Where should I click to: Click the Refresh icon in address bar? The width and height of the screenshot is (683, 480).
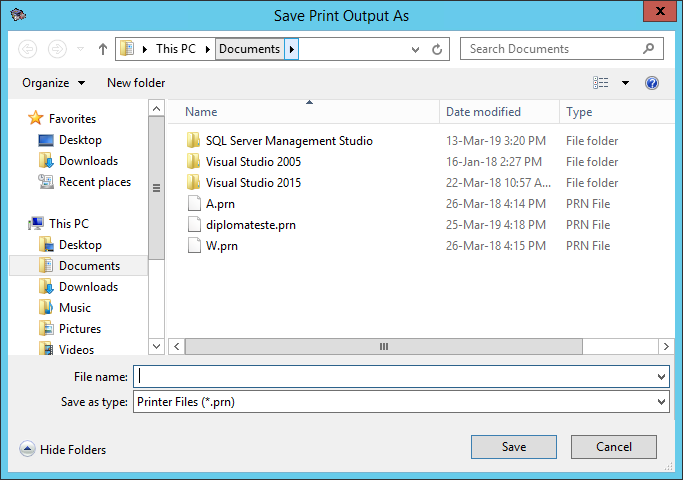point(437,49)
